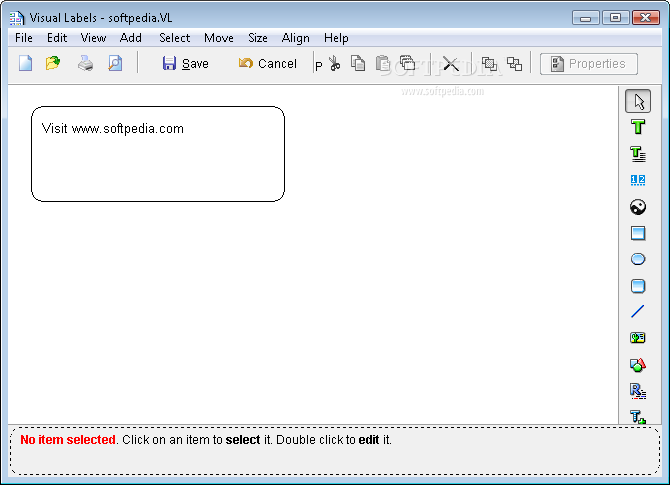
Task: Click the Print icon
Action: click(x=85, y=63)
